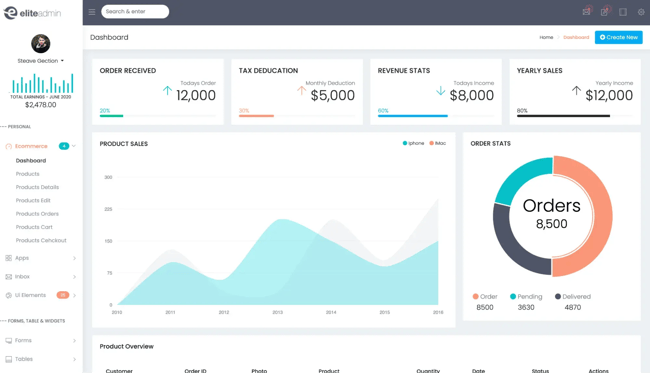
Task: Expand the Inbox menu chevron
Action: (75, 277)
